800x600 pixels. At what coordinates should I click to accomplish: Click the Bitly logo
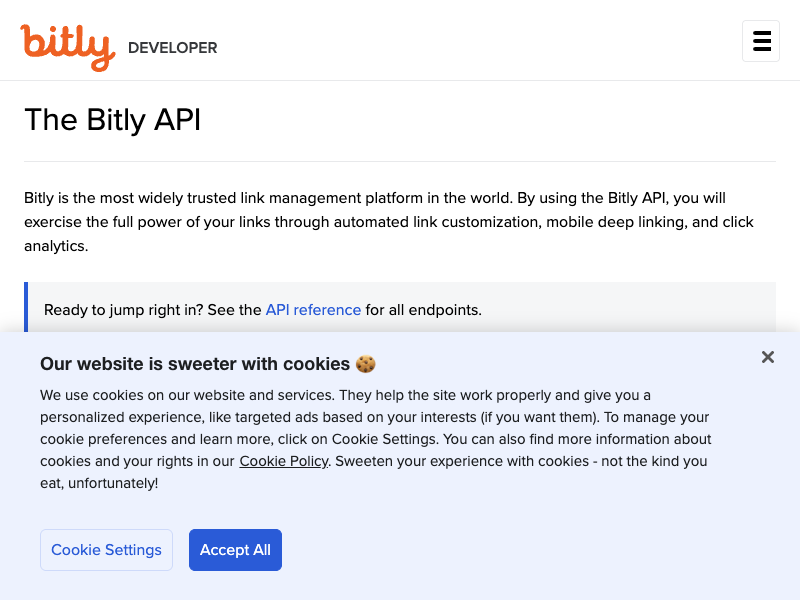coord(67,47)
